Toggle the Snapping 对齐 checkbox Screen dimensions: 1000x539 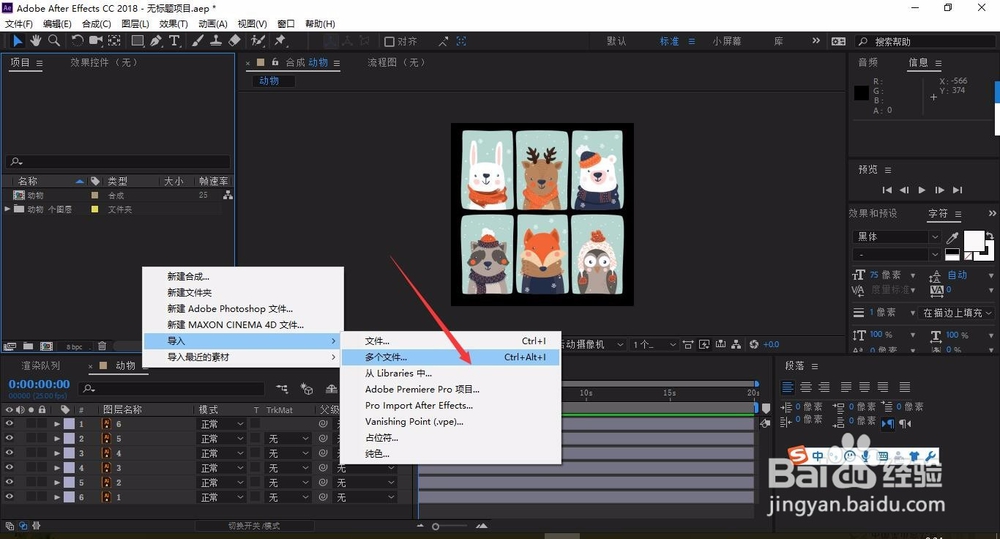tap(389, 41)
